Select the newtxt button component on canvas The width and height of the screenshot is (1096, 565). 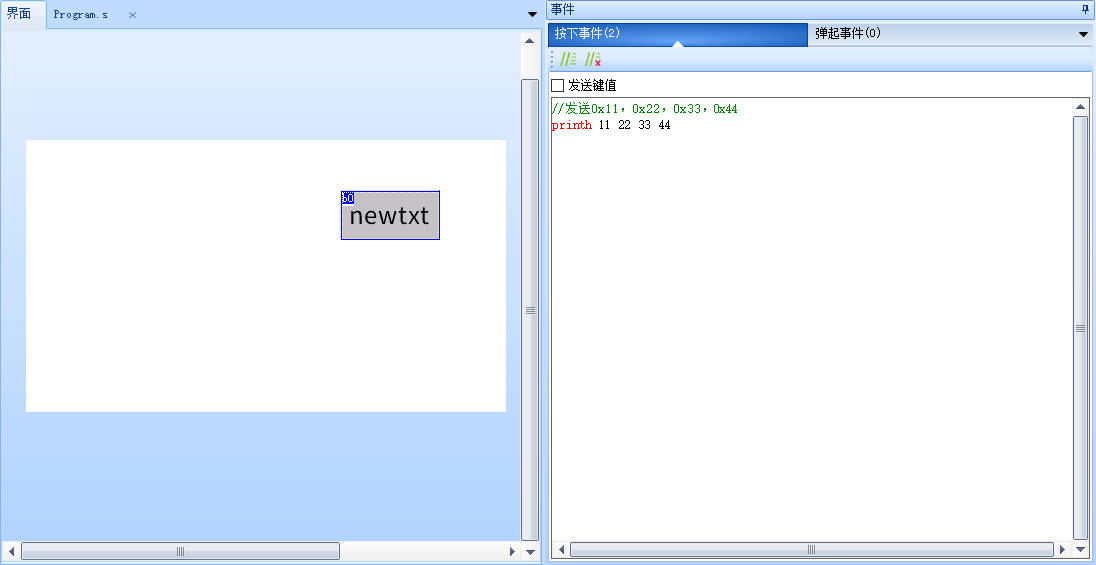point(390,218)
